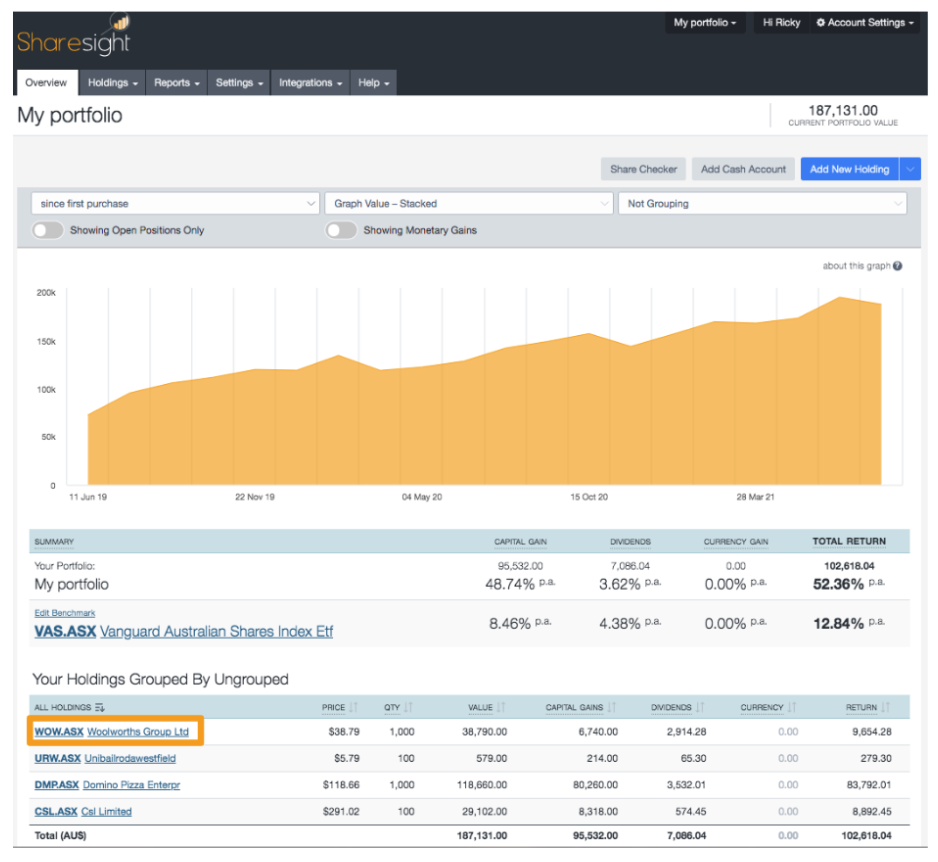
Task: Sort holdings by Value column arrows
Action: pos(501,707)
